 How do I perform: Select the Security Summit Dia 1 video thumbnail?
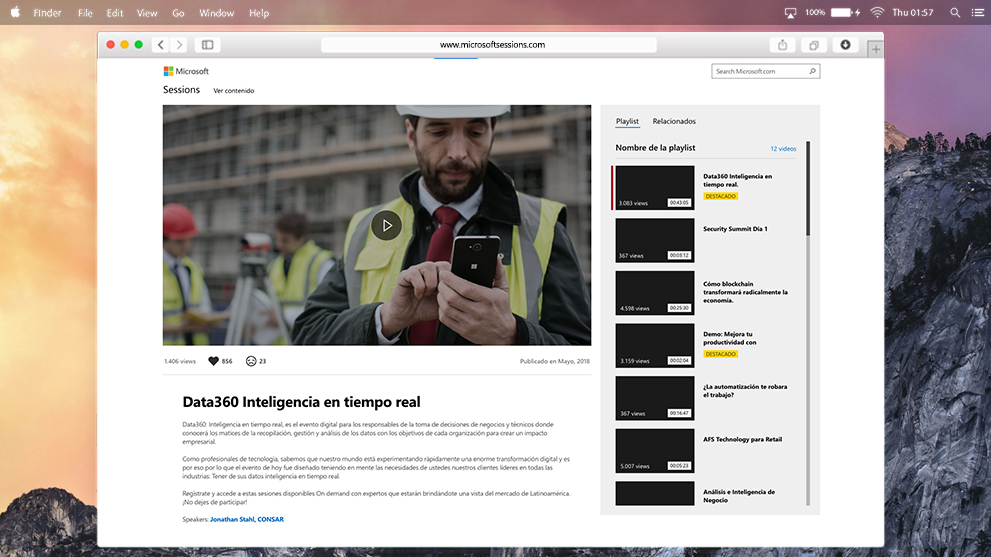click(655, 241)
